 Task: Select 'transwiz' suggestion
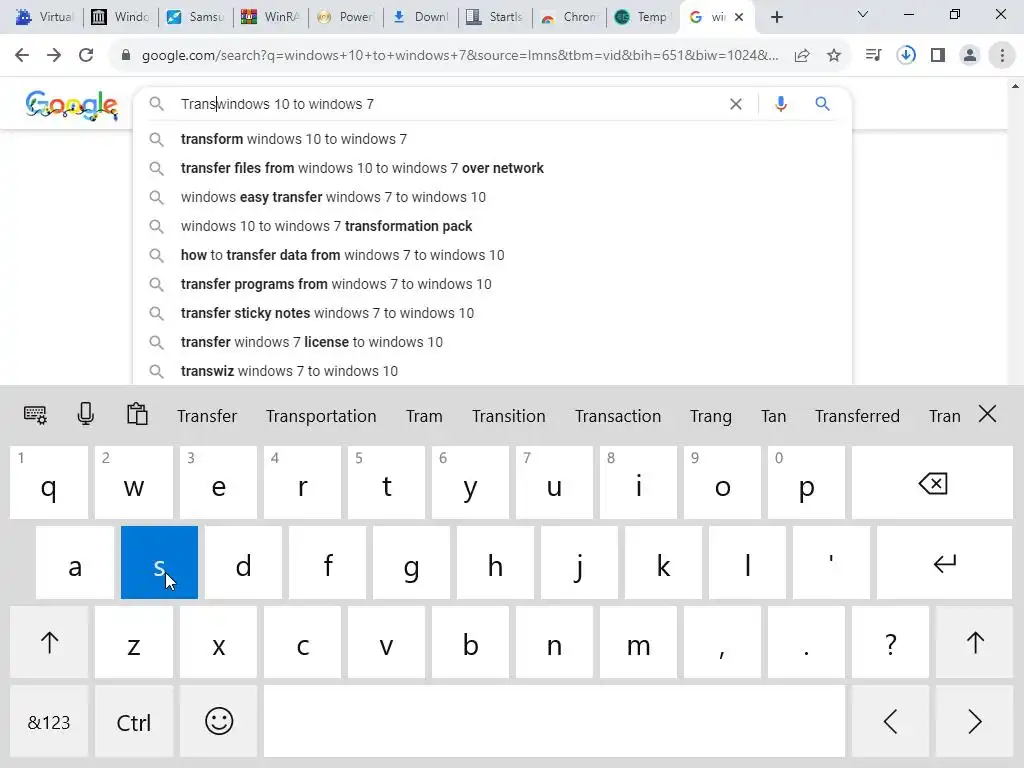(492, 371)
